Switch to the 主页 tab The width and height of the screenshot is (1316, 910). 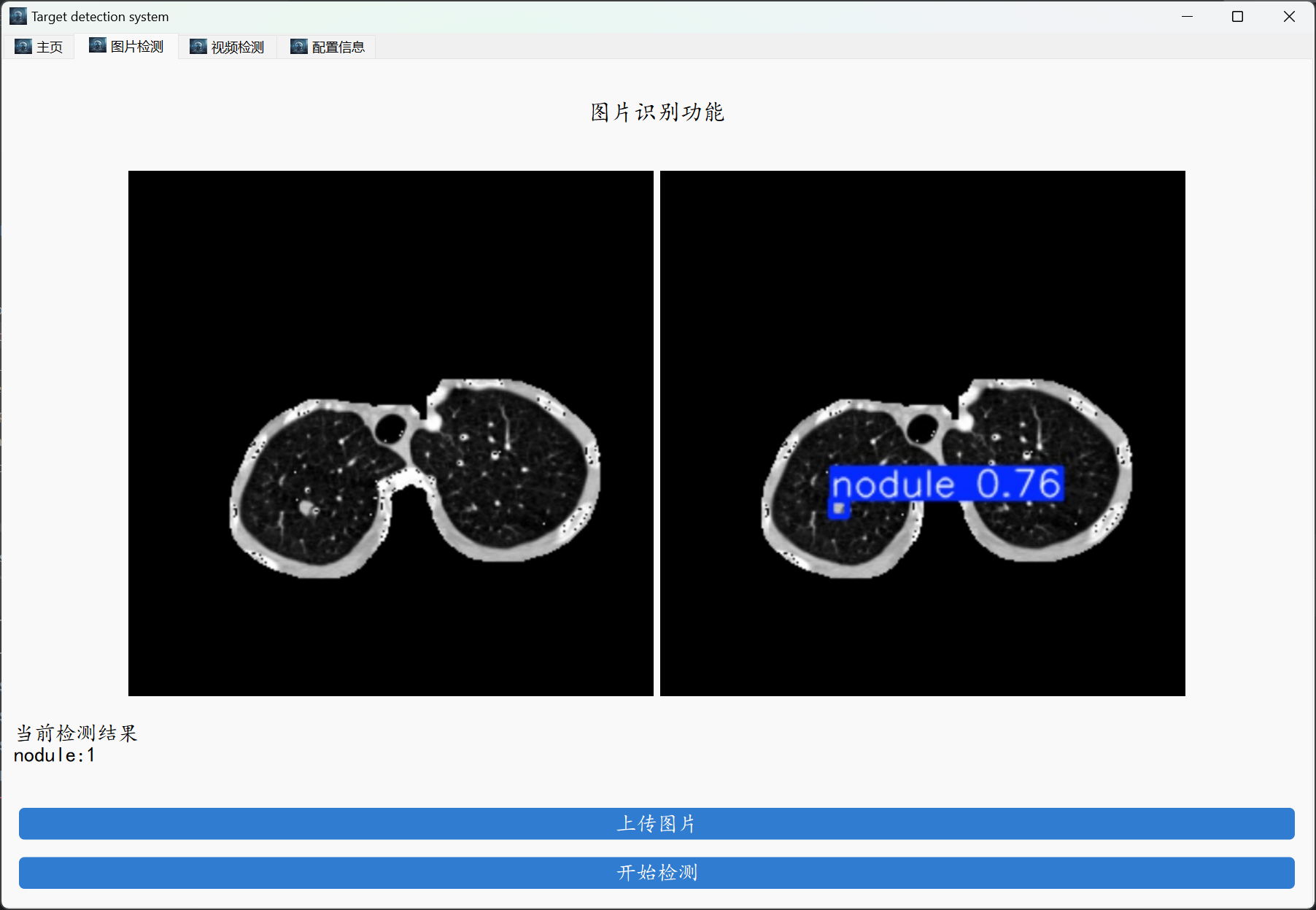pos(39,47)
